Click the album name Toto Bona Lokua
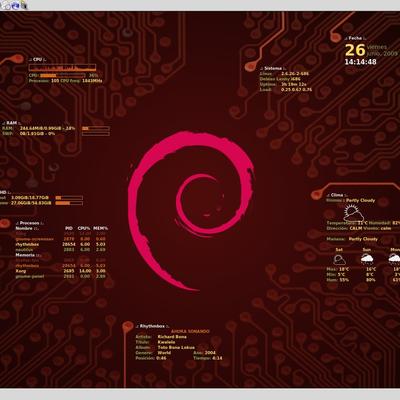Image resolution: width=400 pixels, height=400 pixels. pyautogui.click(x=176, y=347)
